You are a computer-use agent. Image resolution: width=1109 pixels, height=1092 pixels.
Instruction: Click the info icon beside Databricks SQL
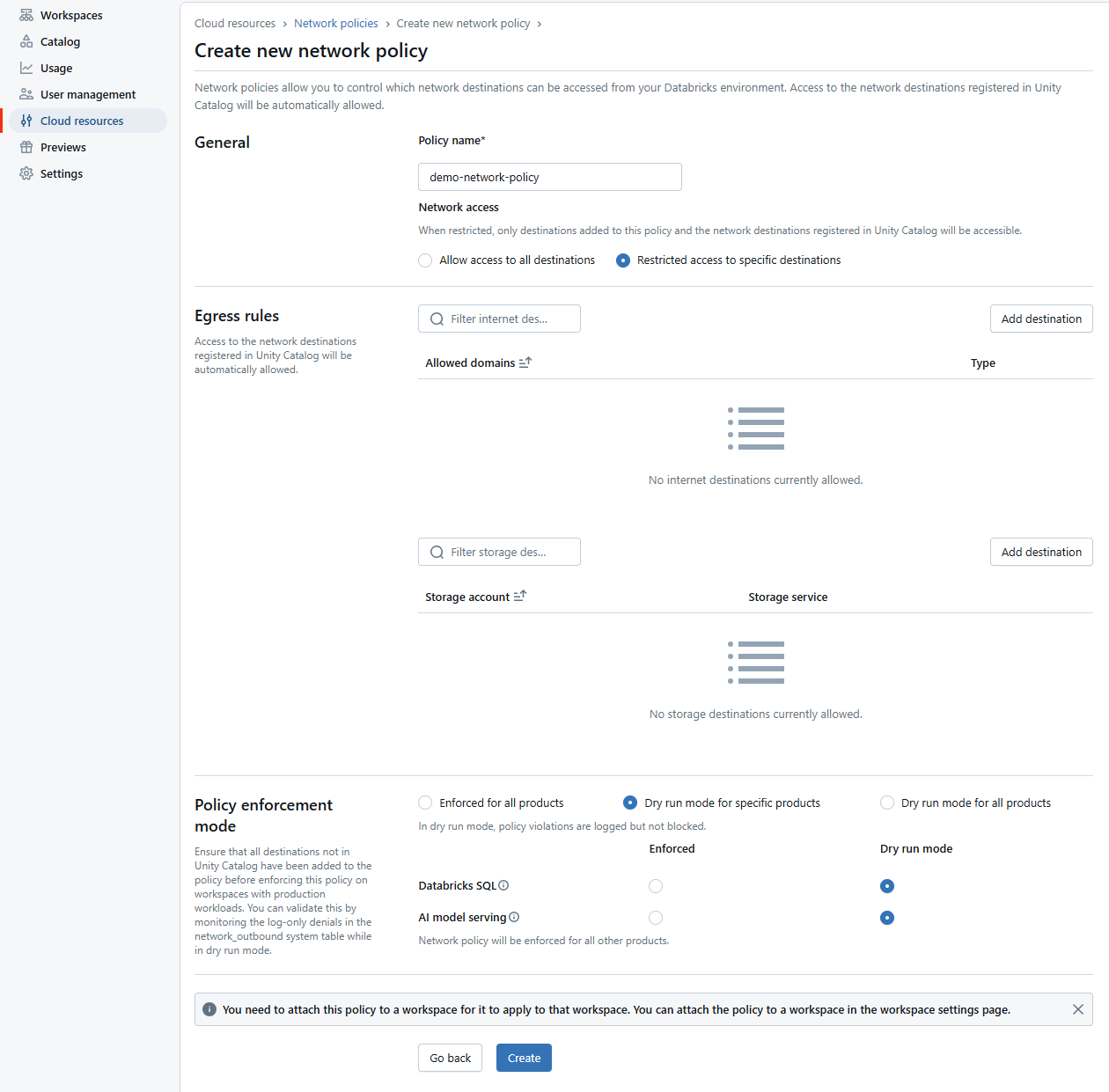point(503,885)
